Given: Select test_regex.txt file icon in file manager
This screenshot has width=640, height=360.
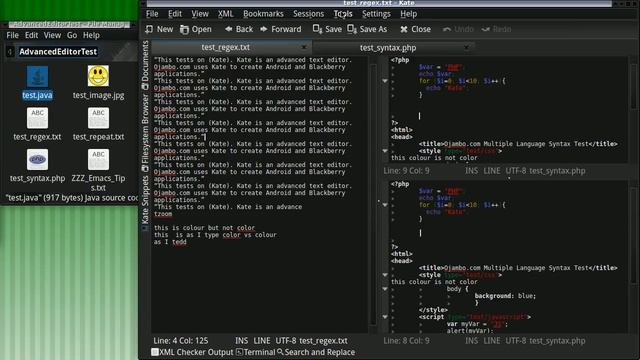Looking at the screenshot, I should pos(37,118).
